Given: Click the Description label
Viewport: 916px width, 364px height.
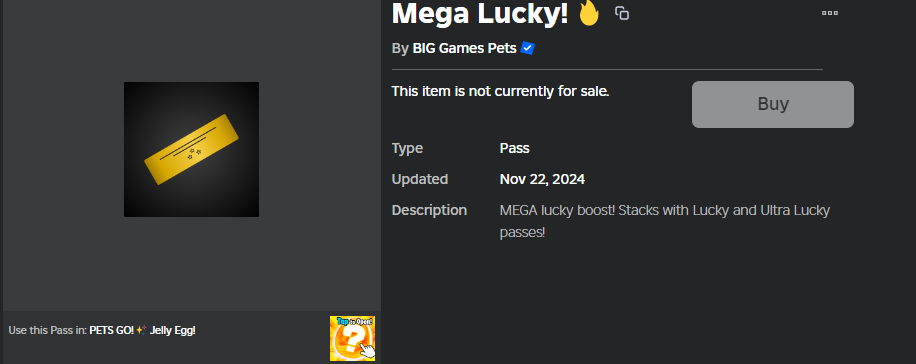Looking at the screenshot, I should [x=429, y=210].
